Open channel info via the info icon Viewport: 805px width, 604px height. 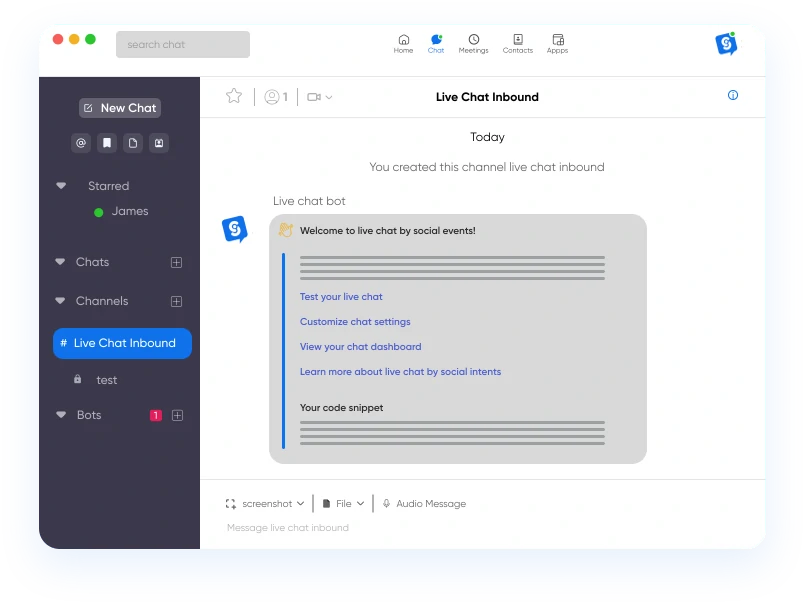point(733,95)
